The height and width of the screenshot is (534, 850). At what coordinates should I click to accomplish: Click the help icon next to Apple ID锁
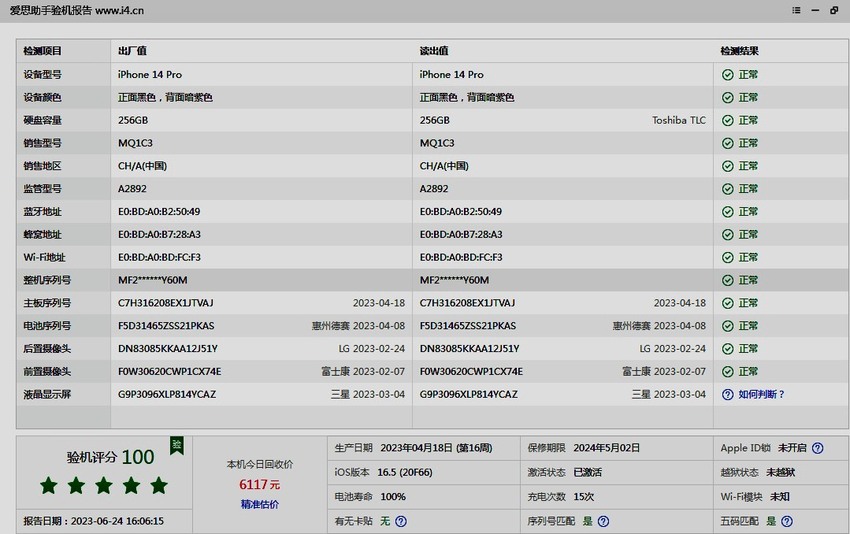point(817,448)
